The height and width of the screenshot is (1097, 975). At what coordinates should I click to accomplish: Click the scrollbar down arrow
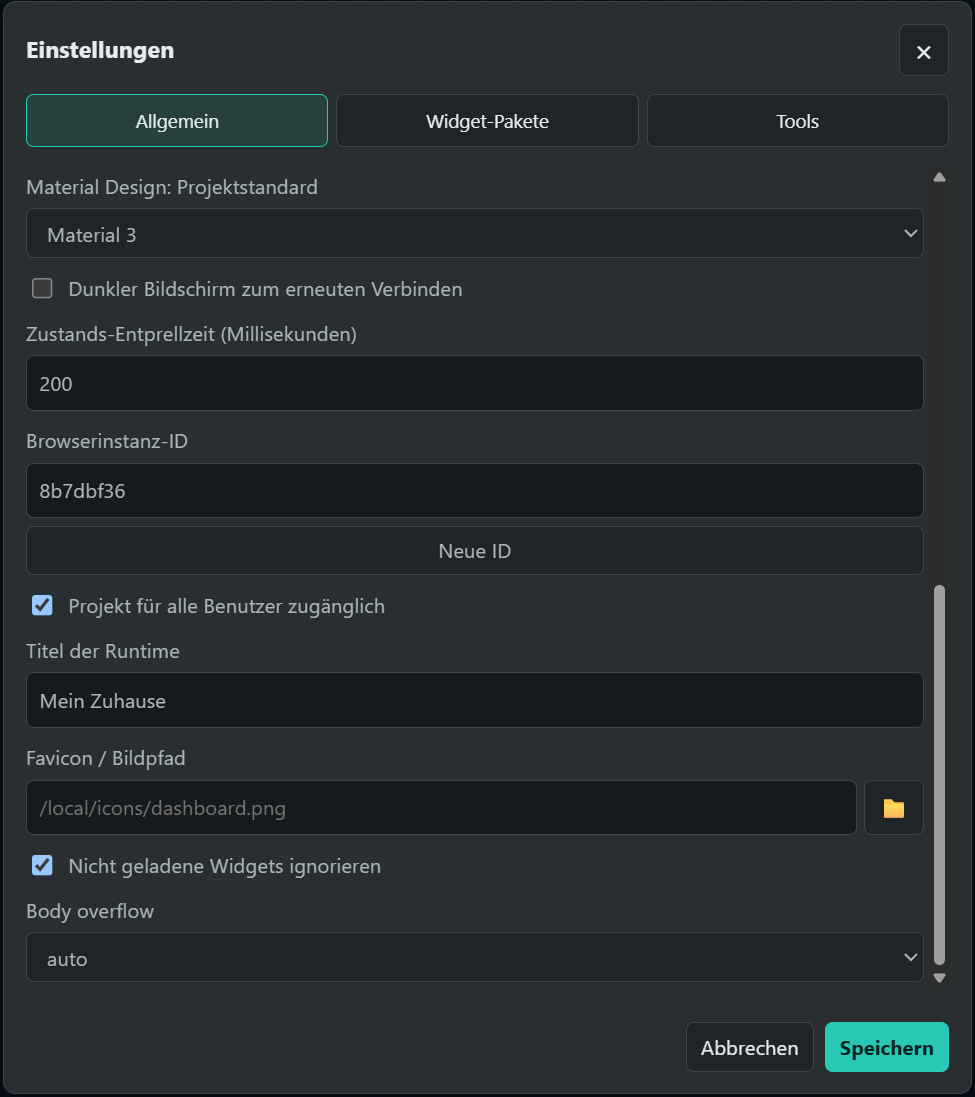(939, 978)
